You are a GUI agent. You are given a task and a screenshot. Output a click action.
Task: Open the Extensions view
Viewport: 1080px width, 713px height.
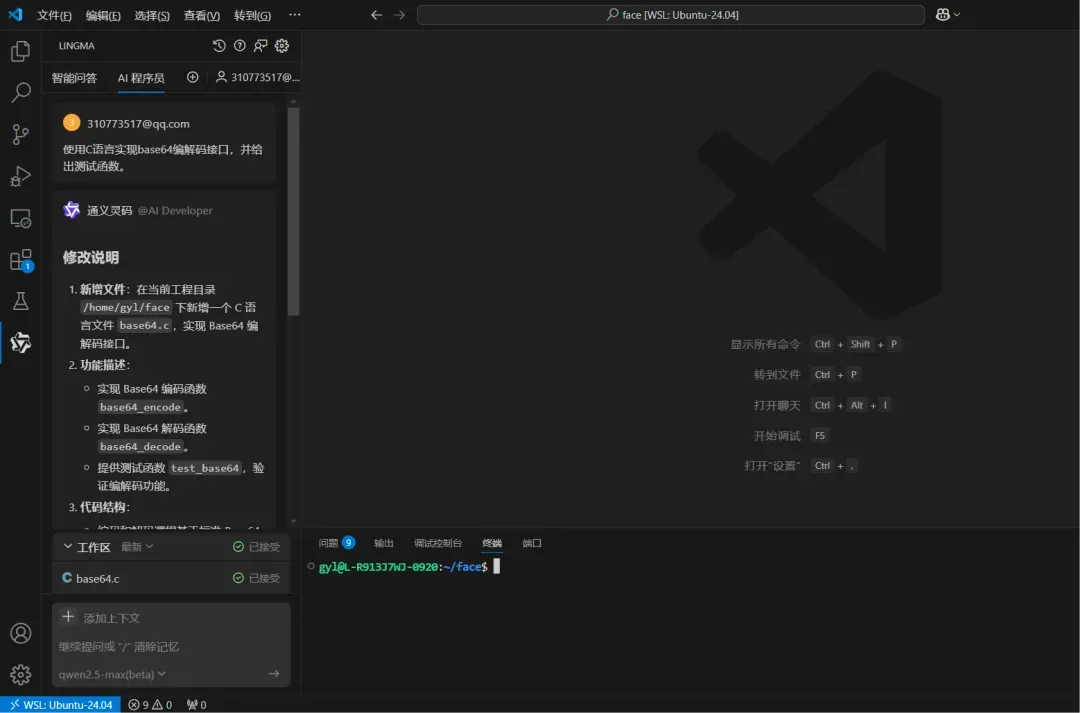coord(21,260)
